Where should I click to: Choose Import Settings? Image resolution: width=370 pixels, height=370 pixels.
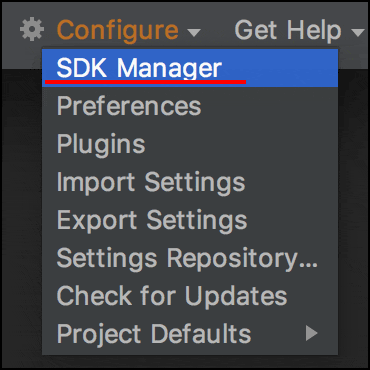click(190, 182)
